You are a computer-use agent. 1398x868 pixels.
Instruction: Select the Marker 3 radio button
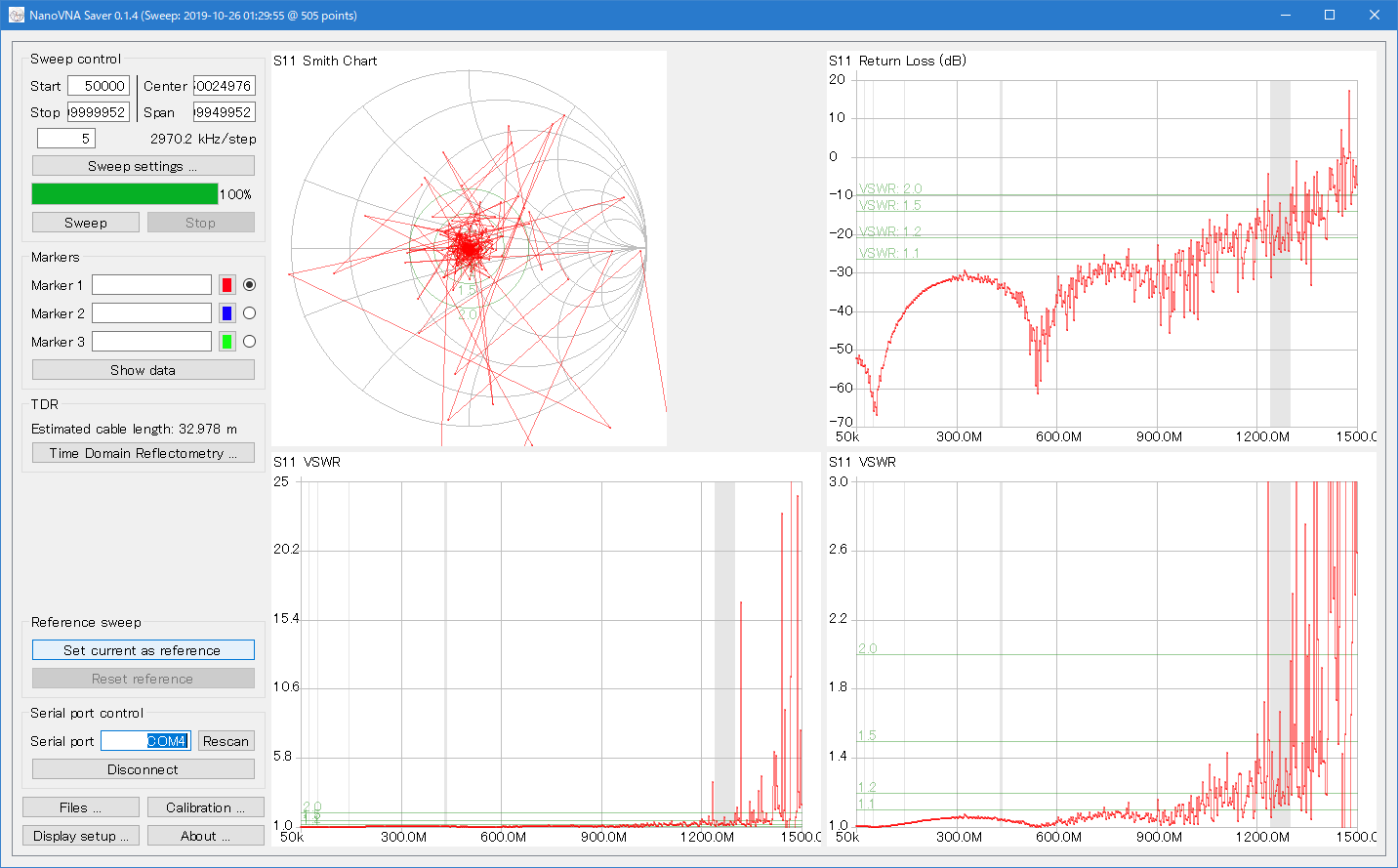pyautogui.click(x=250, y=342)
